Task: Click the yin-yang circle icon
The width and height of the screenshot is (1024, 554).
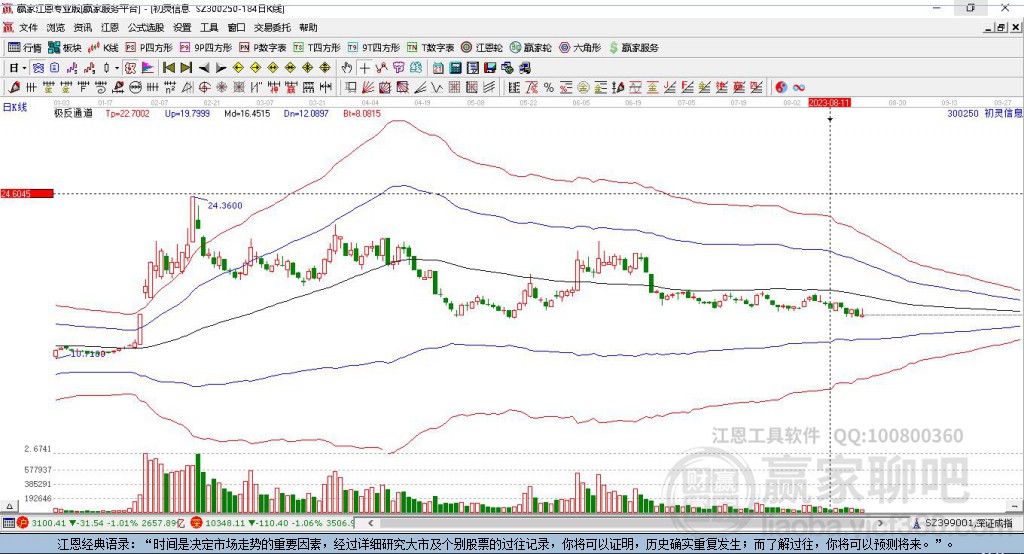Action: (x=781, y=87)
